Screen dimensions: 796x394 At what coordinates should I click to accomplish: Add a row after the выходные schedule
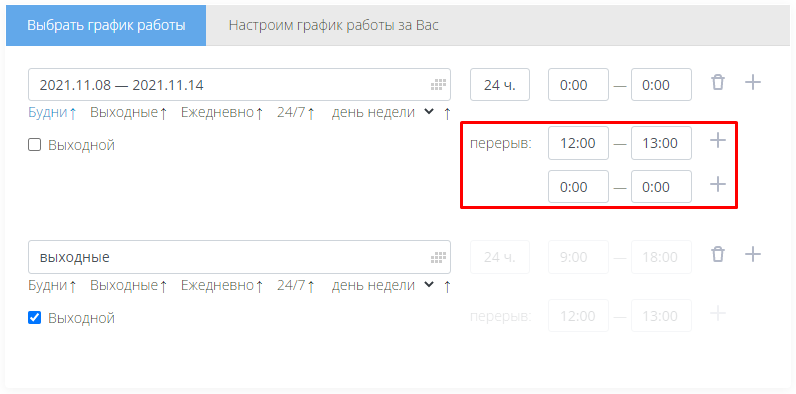pos(753,254)
